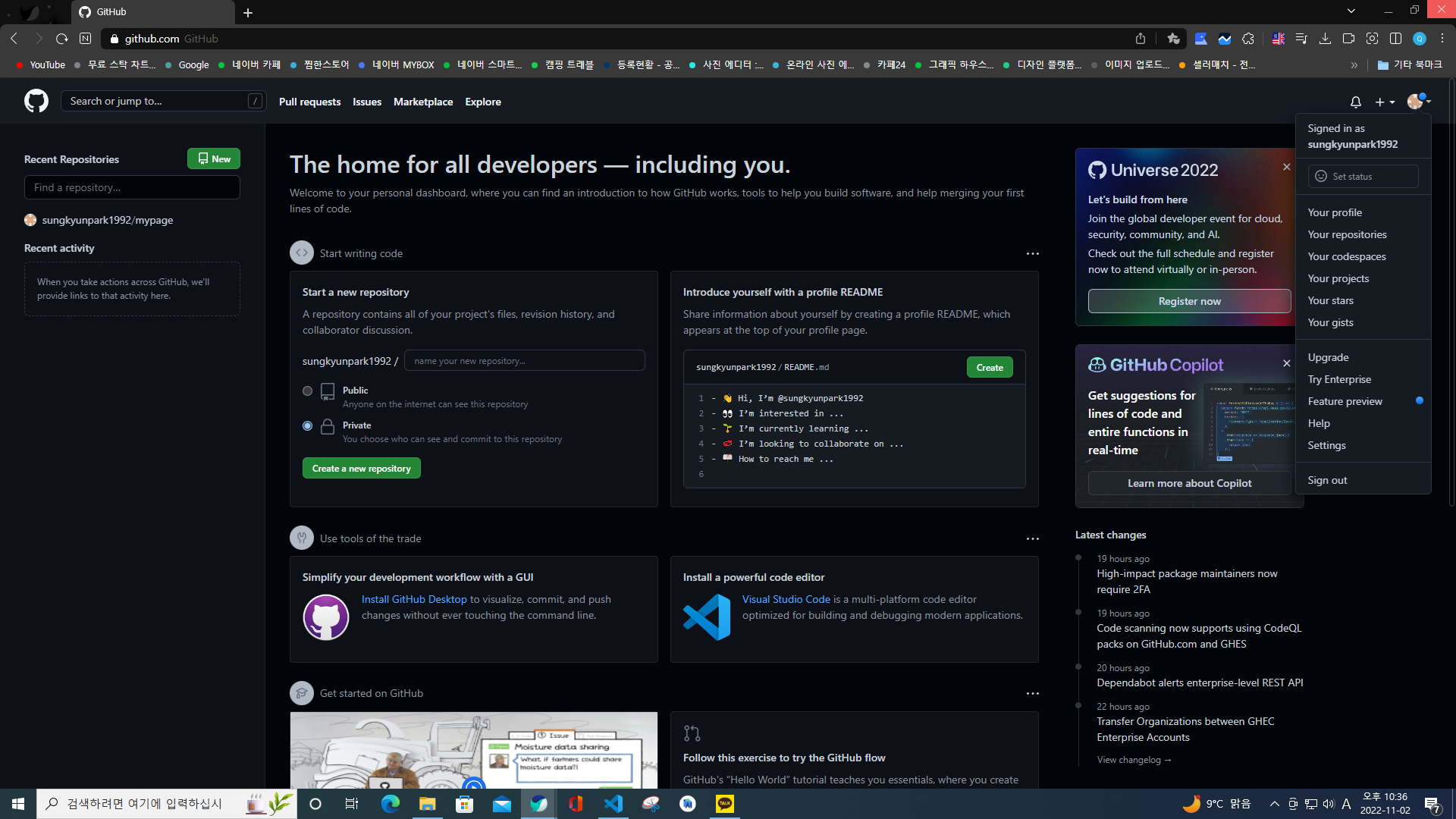This screenshot has width=1456, height=819.
Task: Close the Universe 2022 banner
Action: 1286,167
